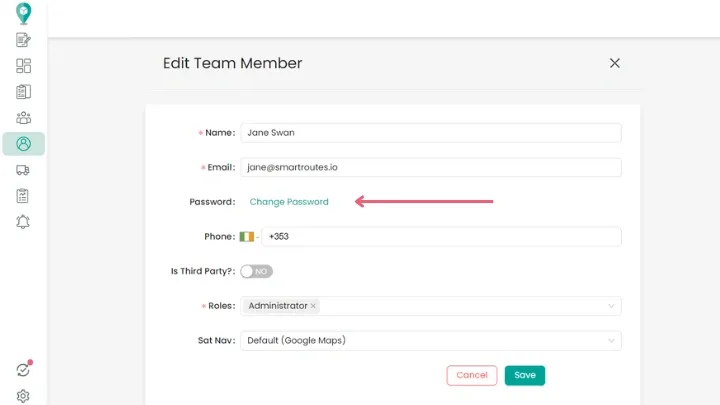Open the edit document sidebar icon
Screen dimensions: 720x405
pyautogui.click(x=23, y=41)
